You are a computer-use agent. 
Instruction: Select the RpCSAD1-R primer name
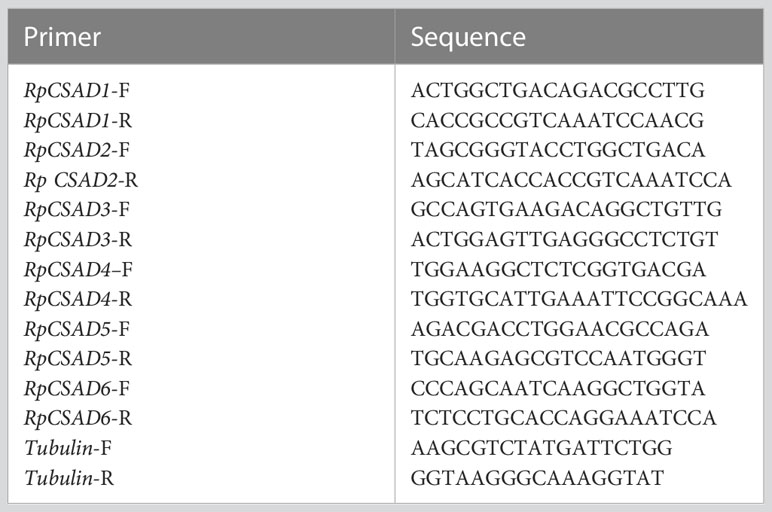[x=78, y=121]
